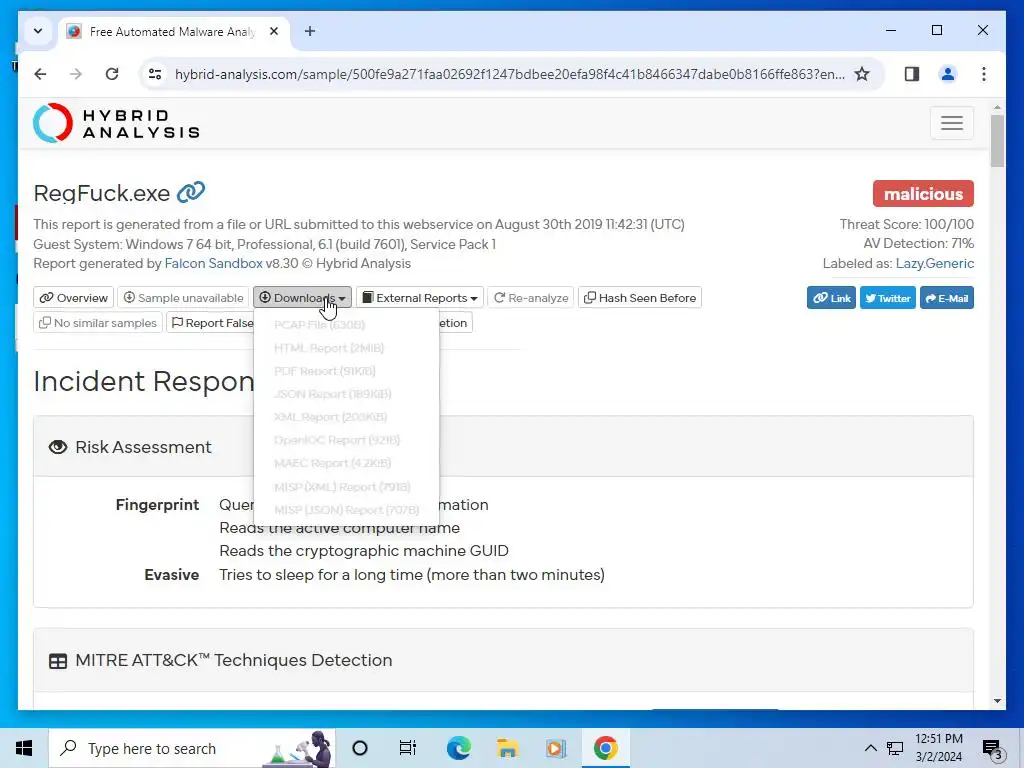1024x768 pixels.
Task: Open the notification center icon
Action: (x=992, y=748)
